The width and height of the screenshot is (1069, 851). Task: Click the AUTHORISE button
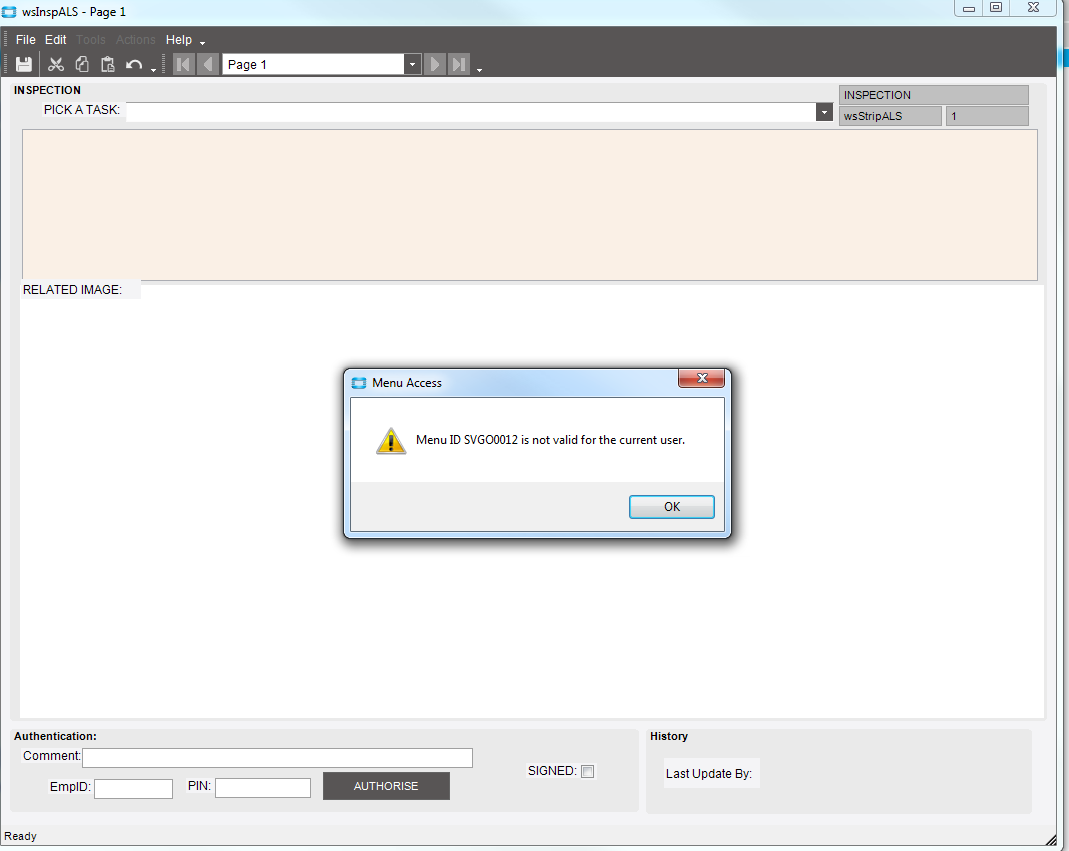tap(386, 786)
